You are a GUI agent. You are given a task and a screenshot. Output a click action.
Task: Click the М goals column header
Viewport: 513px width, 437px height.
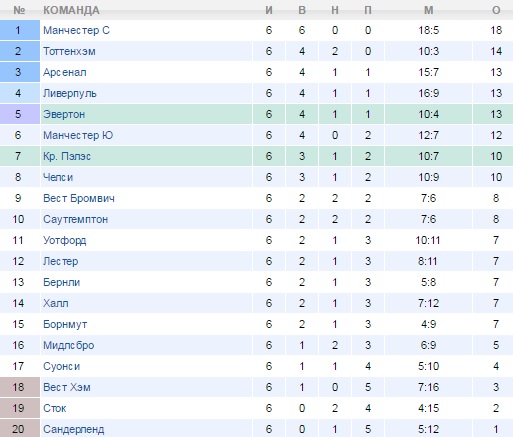[429, 10]
